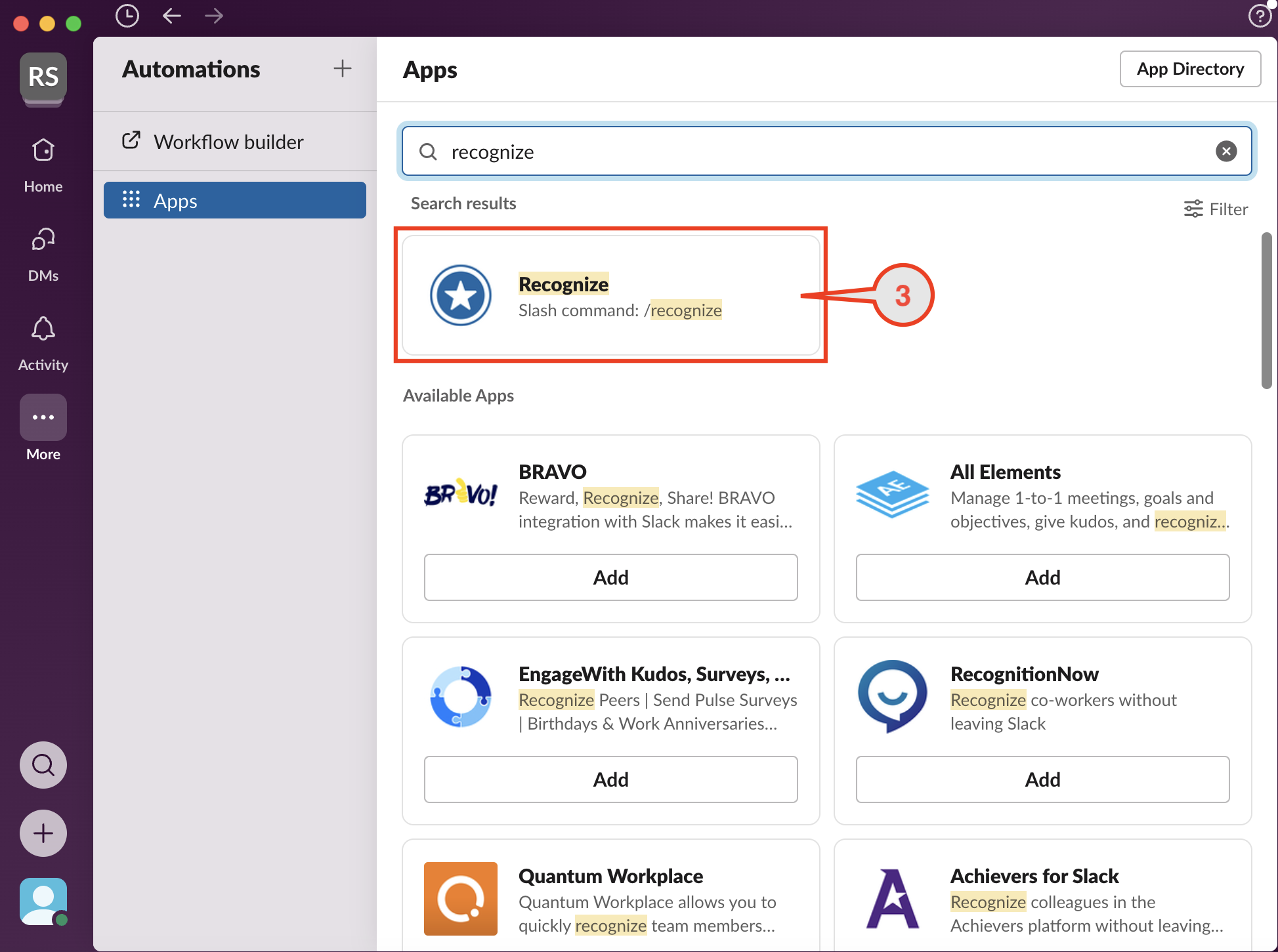Click the sidebar search magnifier button

[43, 765]
